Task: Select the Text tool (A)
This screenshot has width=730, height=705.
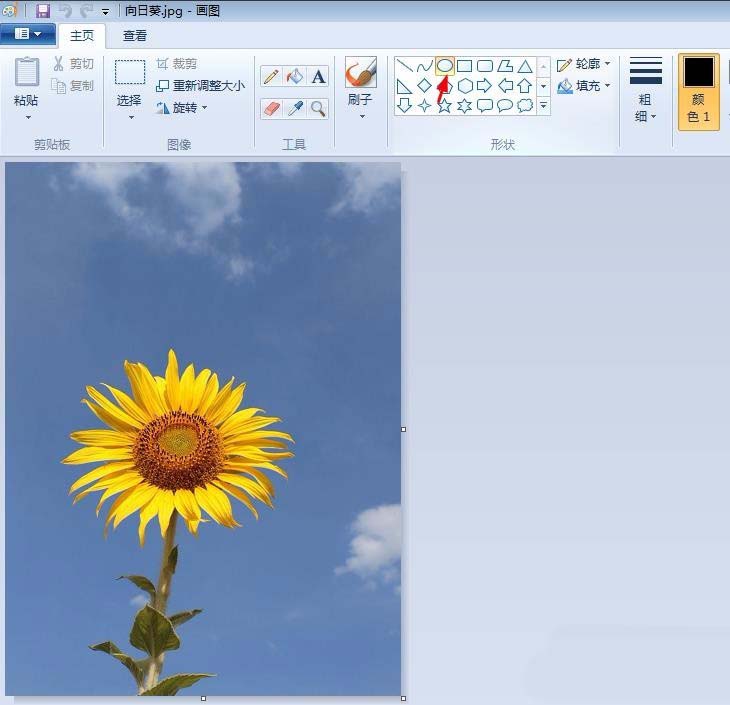Action: 318,76
